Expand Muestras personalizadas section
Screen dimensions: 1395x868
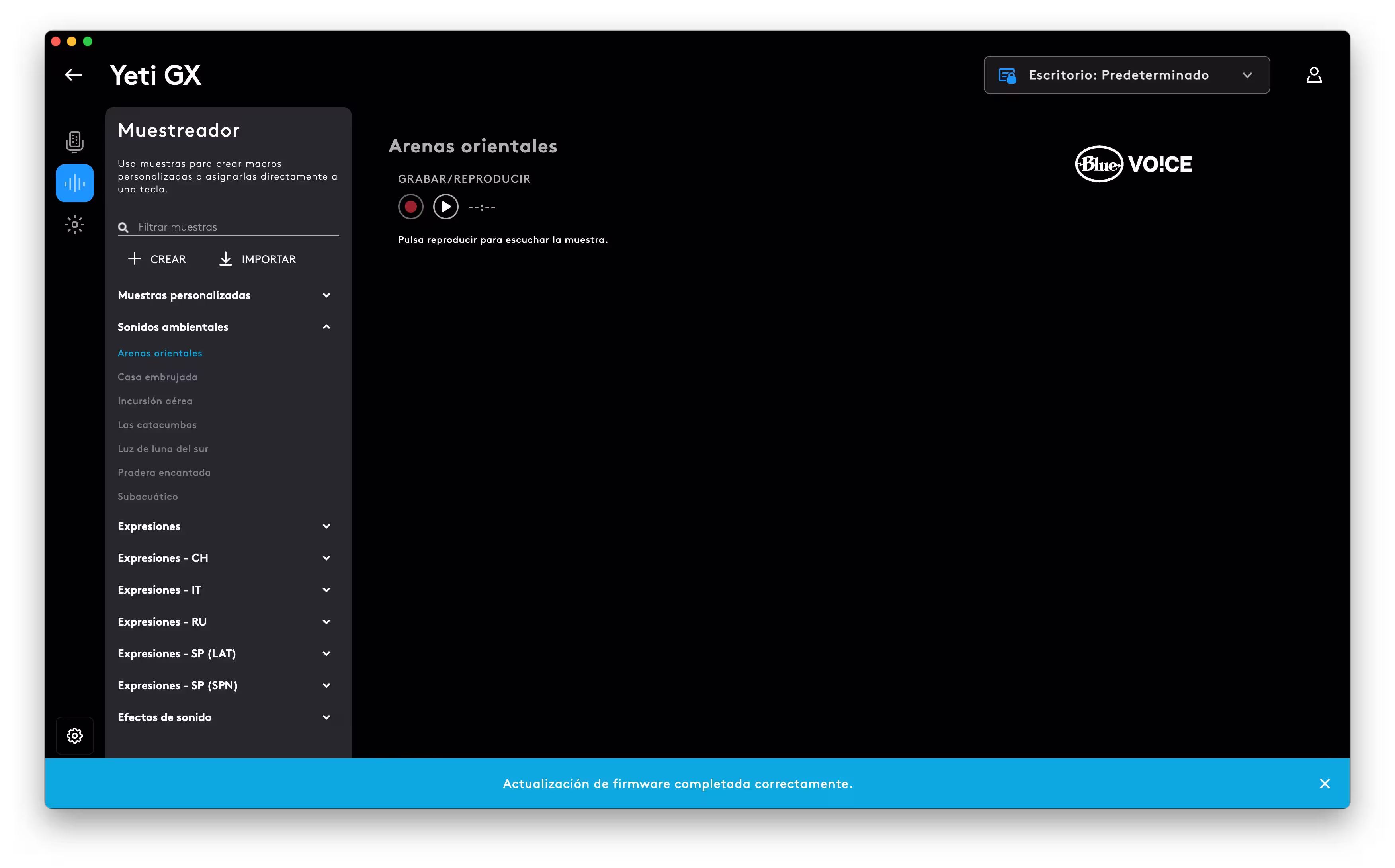point(225,295)
